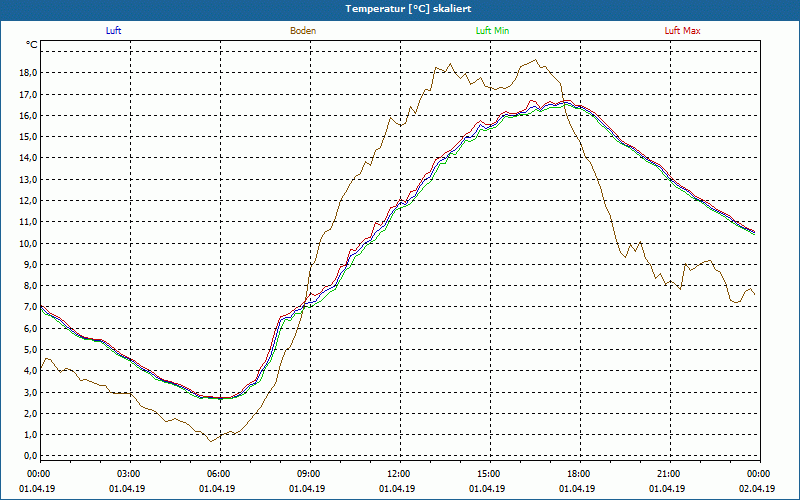Click the 12:00 time axis label
This screenshot has width=800, height=500.
(397, 474)
